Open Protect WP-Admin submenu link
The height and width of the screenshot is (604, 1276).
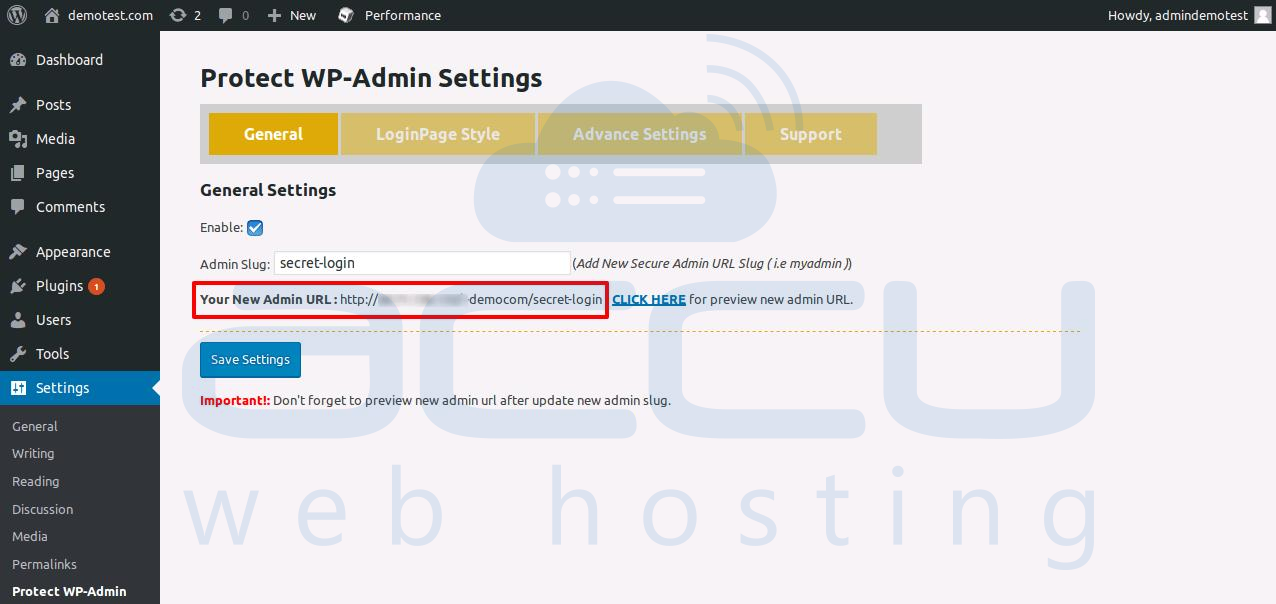(70, 592)
